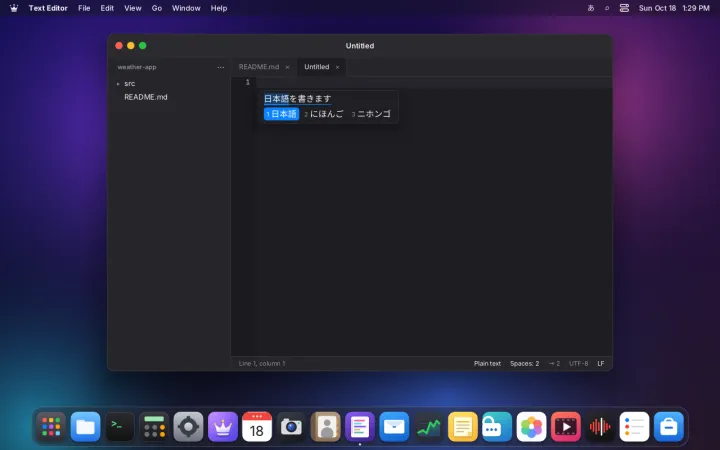
Task: Expand the src folder
Action: click(118, 84)
